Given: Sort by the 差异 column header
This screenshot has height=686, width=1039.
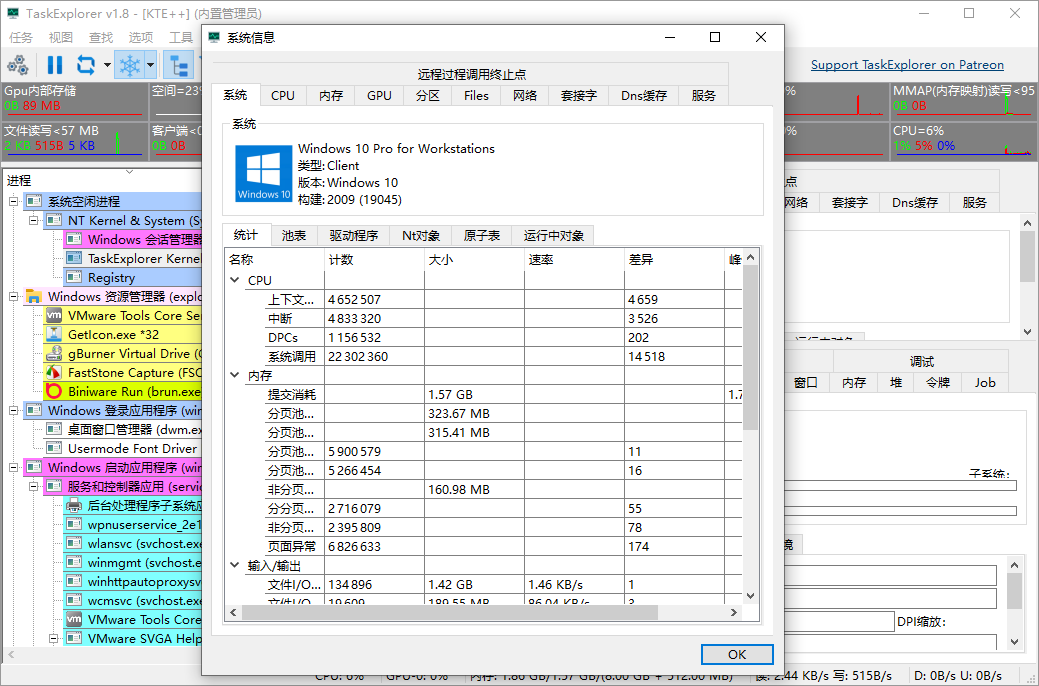Looking at the screenshot, I should (x=674, y=260).
